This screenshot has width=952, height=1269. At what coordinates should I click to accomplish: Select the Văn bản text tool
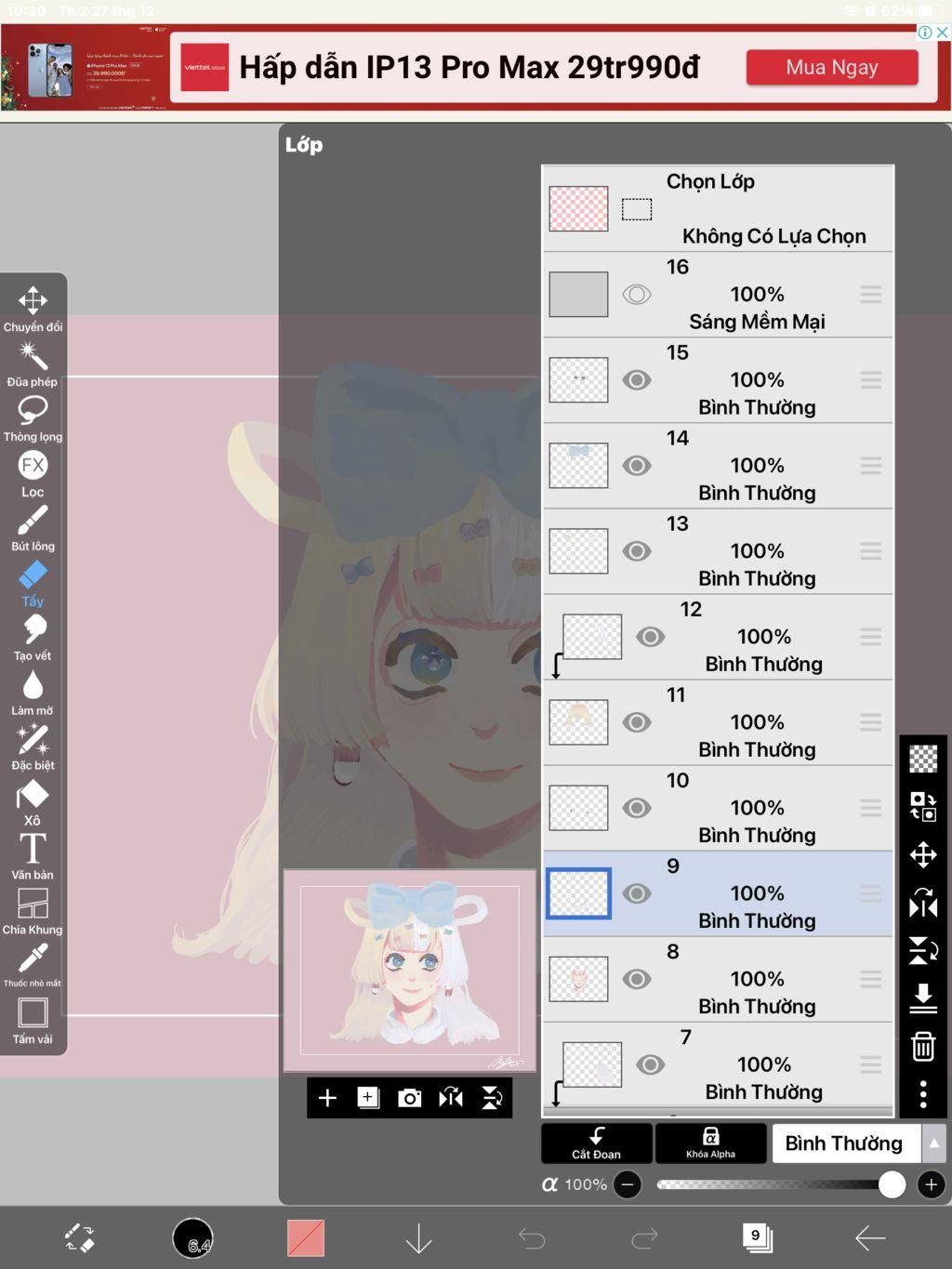[33, 857]
